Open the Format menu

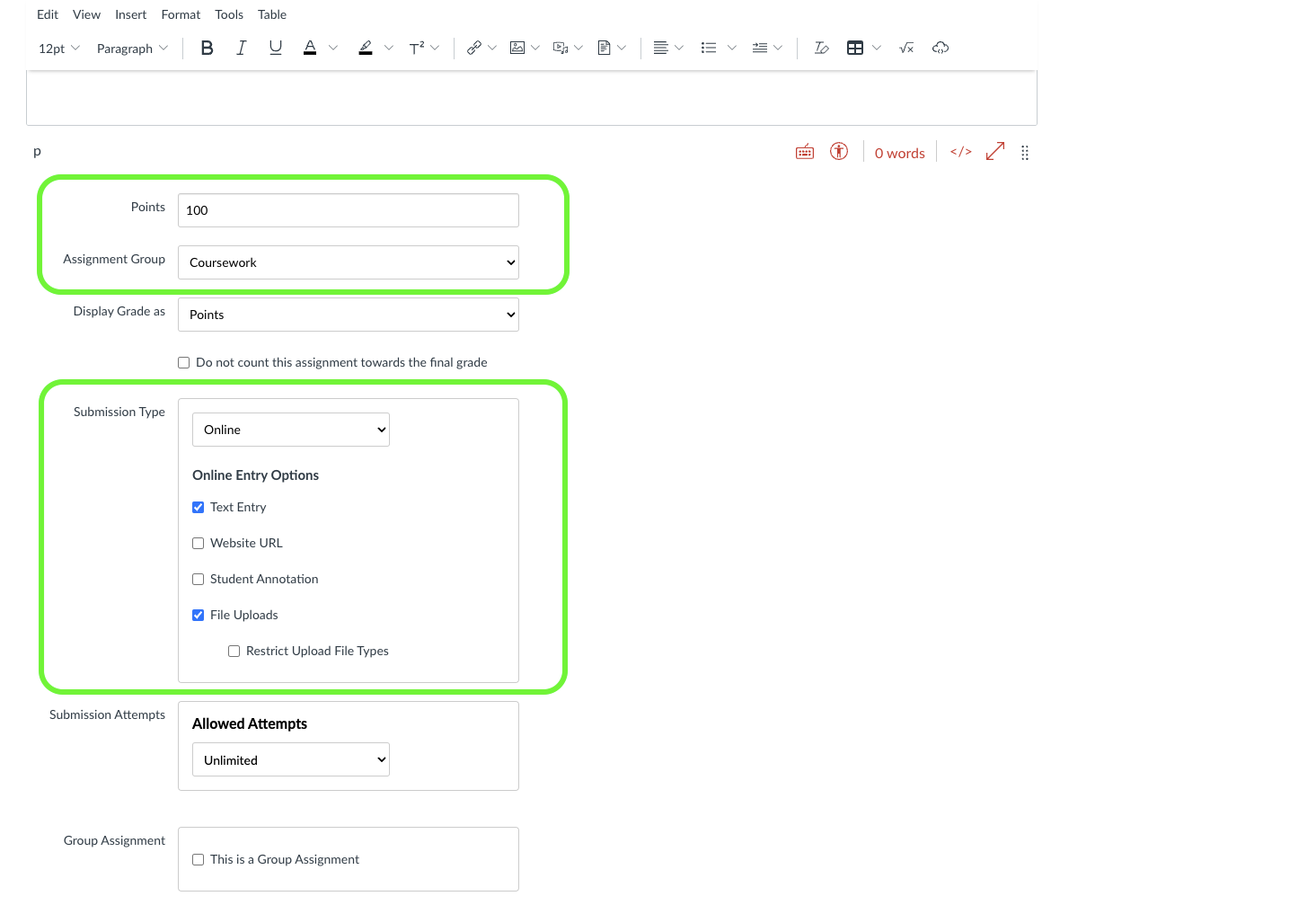click(x=181, y=14)
